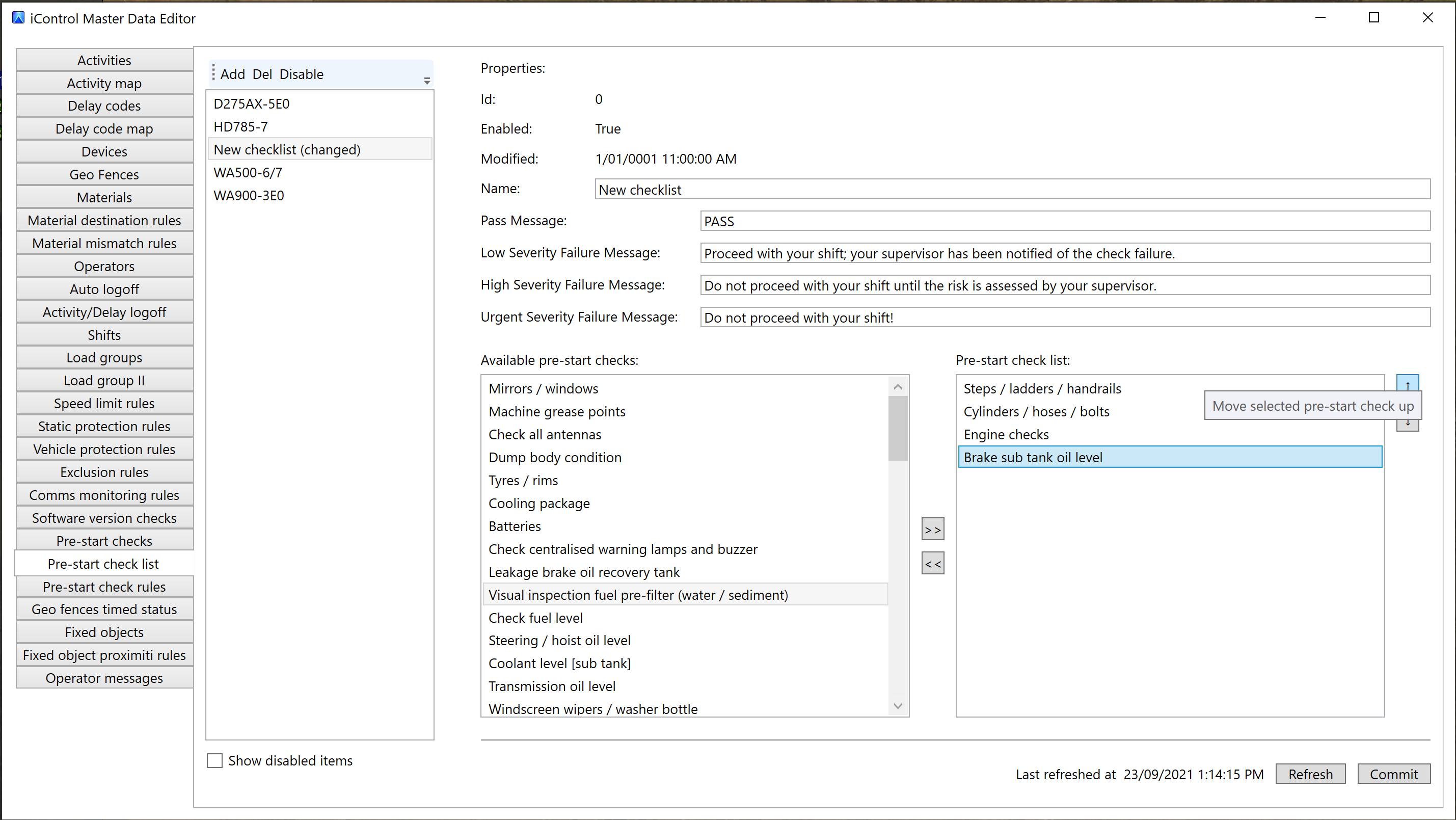Open the Activities tab
This screenshot has height=820, width=1456.
point(104,60)
